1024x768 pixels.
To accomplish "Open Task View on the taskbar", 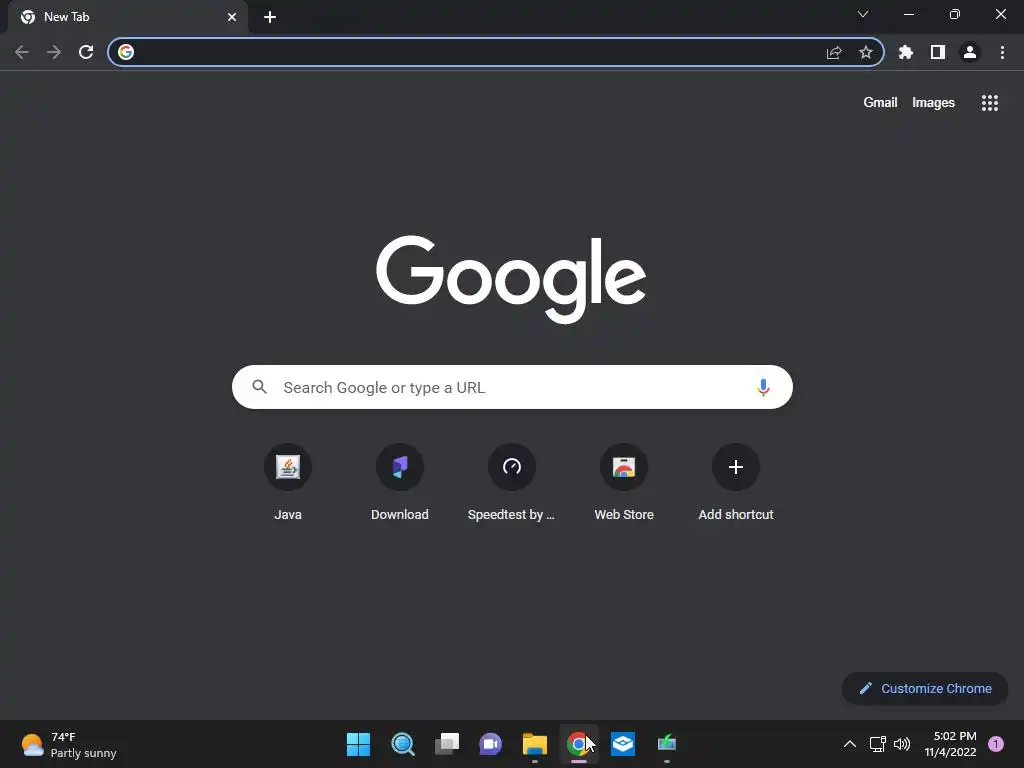I will point(447,744).
